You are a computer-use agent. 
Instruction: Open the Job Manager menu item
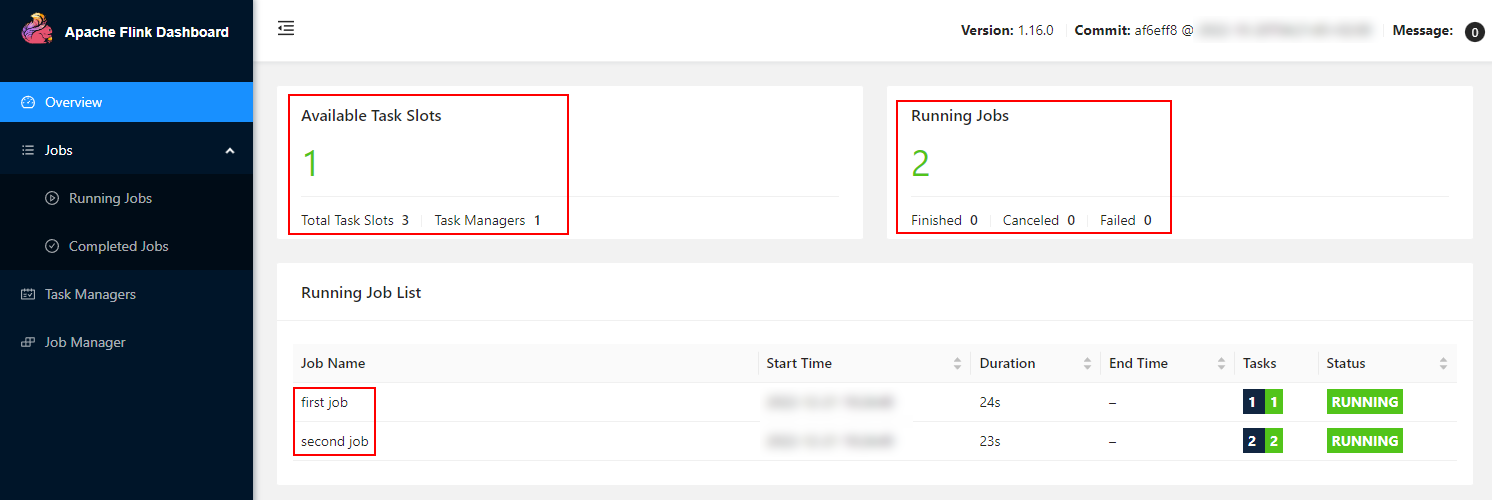point(126,342)
